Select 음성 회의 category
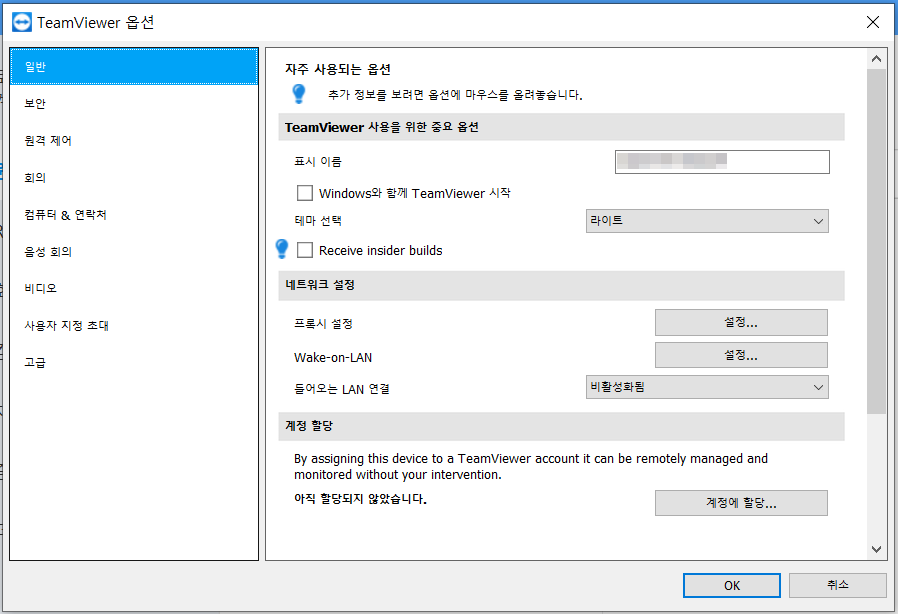The height and width of the screenshot is (614, 898). pos(134,251)
